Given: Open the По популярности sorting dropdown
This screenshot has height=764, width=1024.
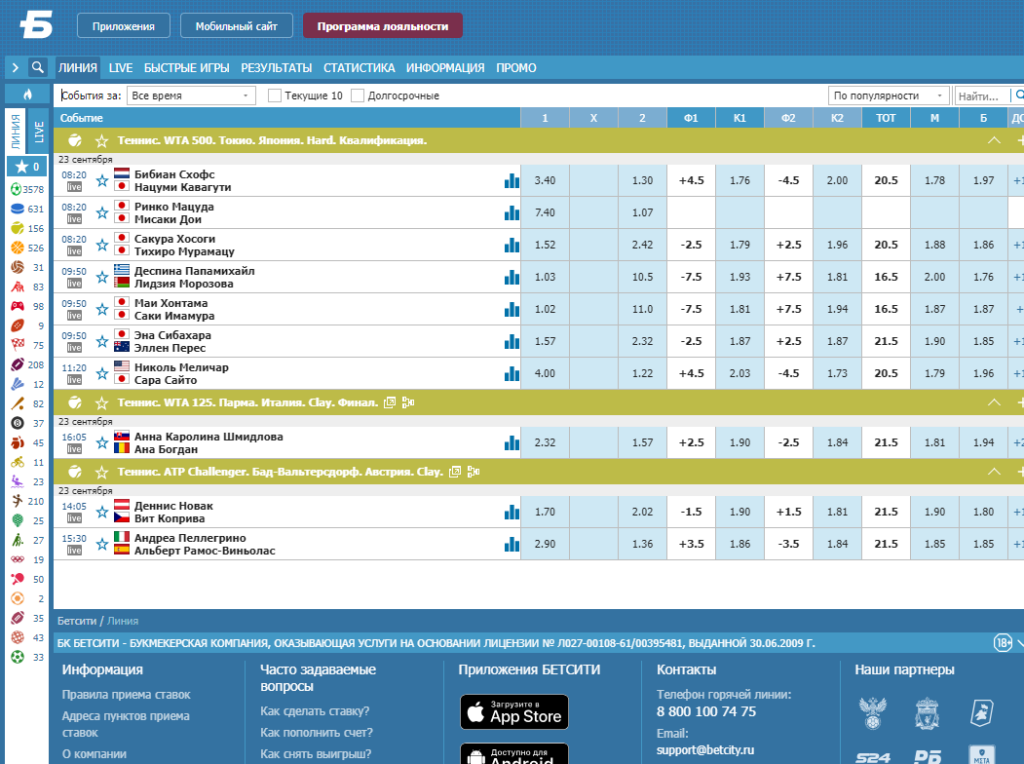Looking at the screenshot, I should tap(888, 95).
